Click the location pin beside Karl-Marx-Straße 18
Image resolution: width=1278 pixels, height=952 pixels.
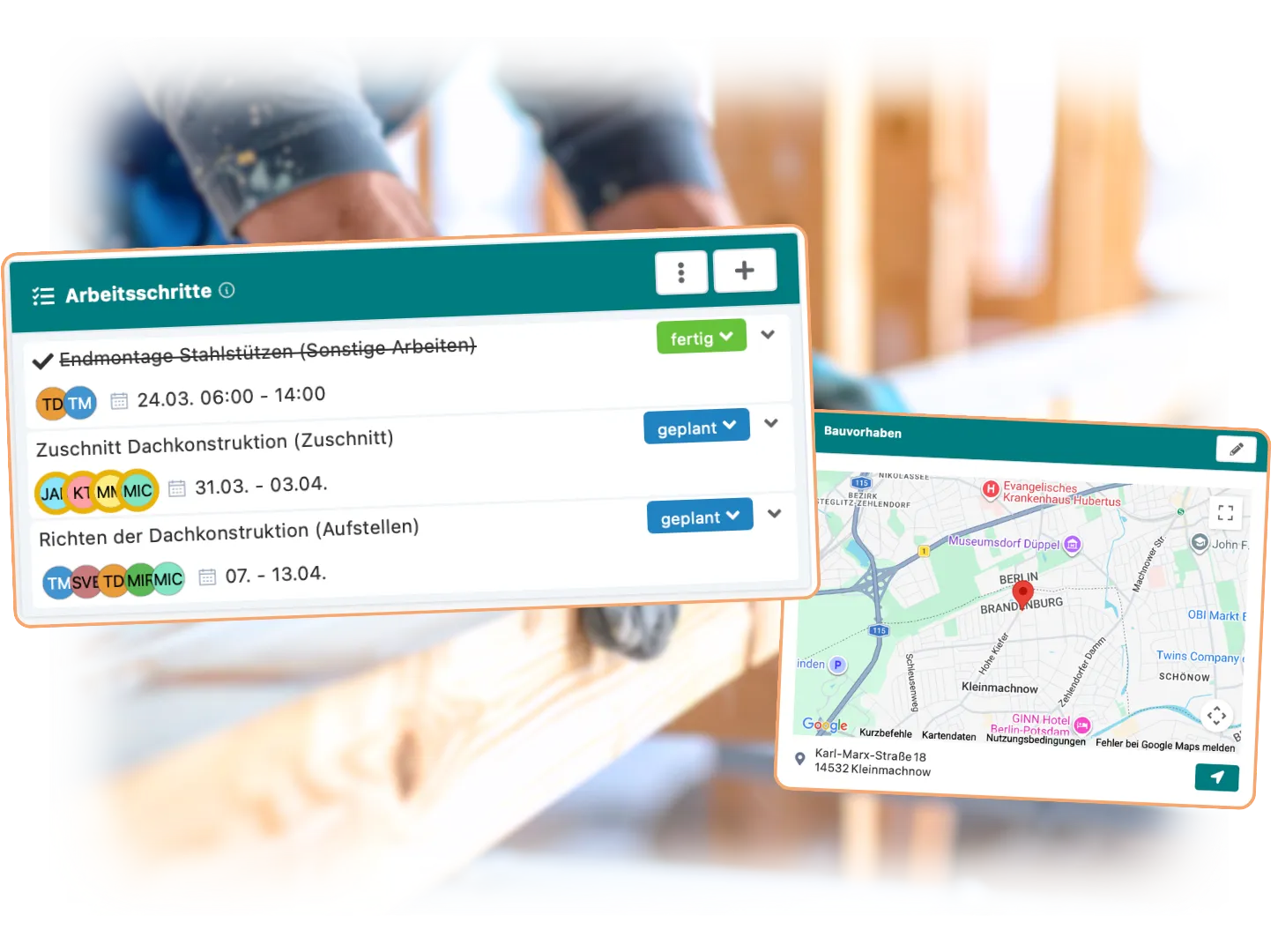point(799,757)
